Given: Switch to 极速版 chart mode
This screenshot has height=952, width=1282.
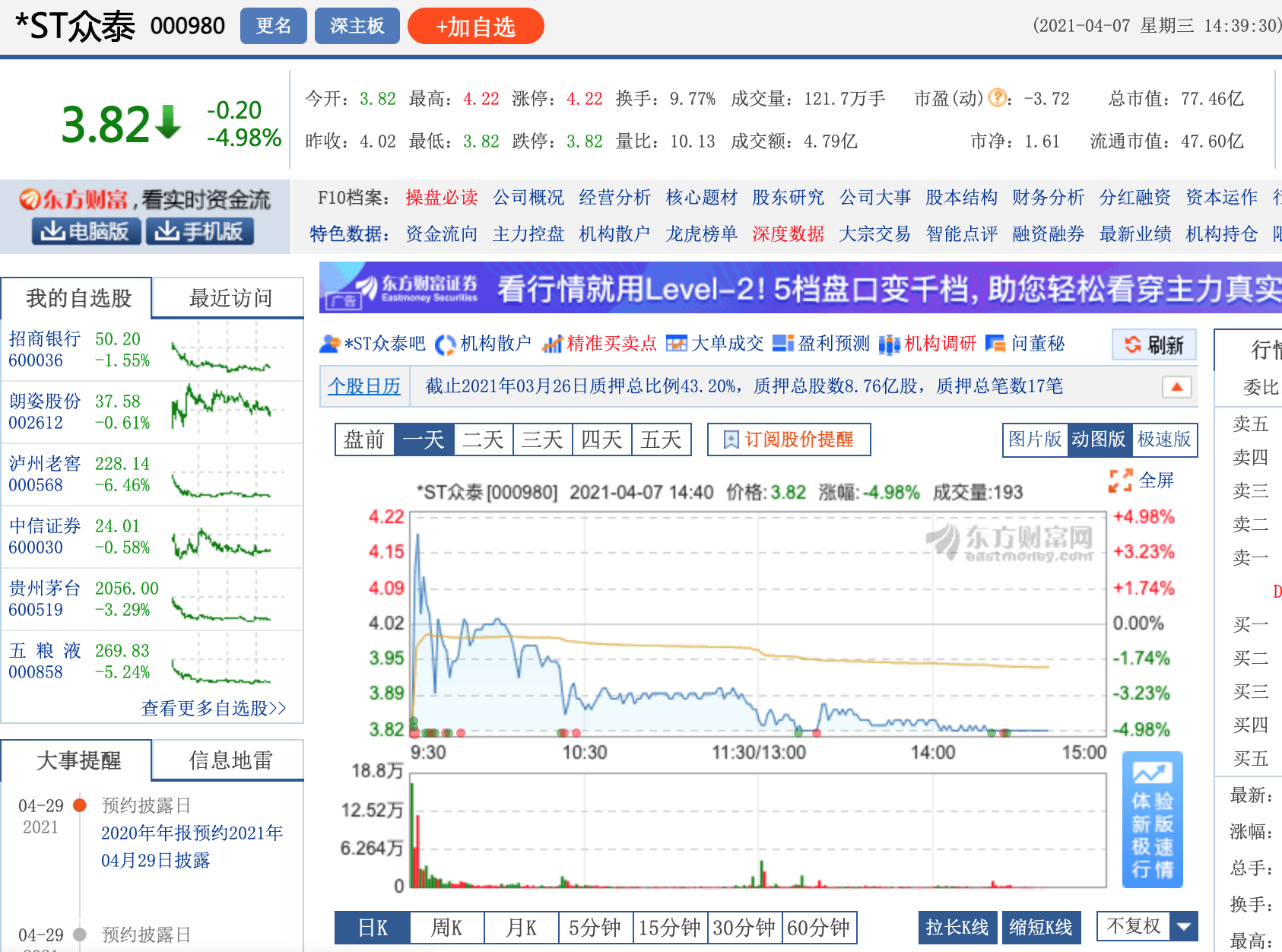Looking at the screenshot, I should pyautogui.click(x=1165, y=440).
